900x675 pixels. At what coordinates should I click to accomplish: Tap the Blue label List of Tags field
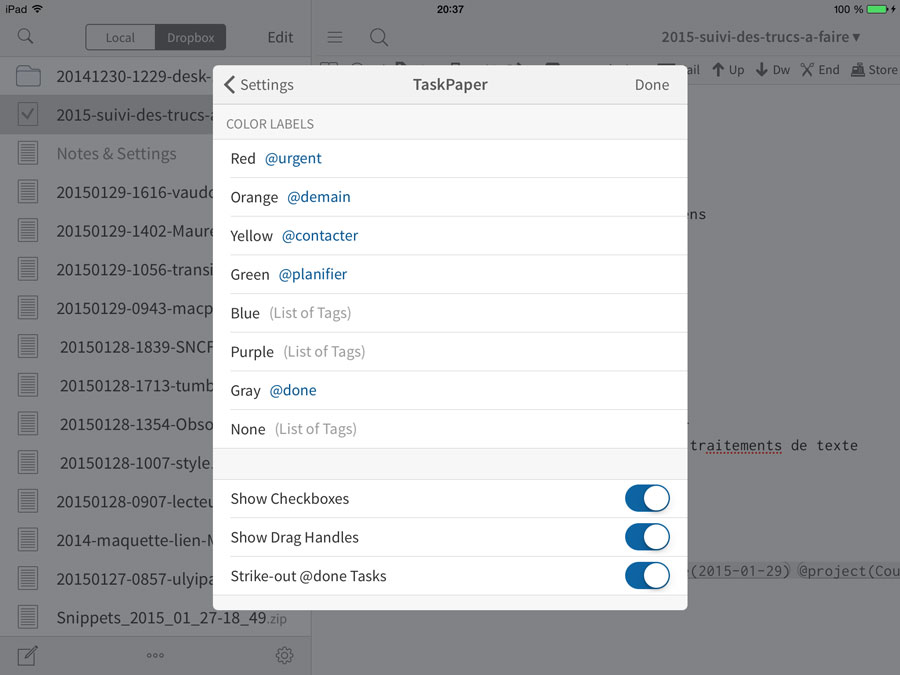click(310, 313)
